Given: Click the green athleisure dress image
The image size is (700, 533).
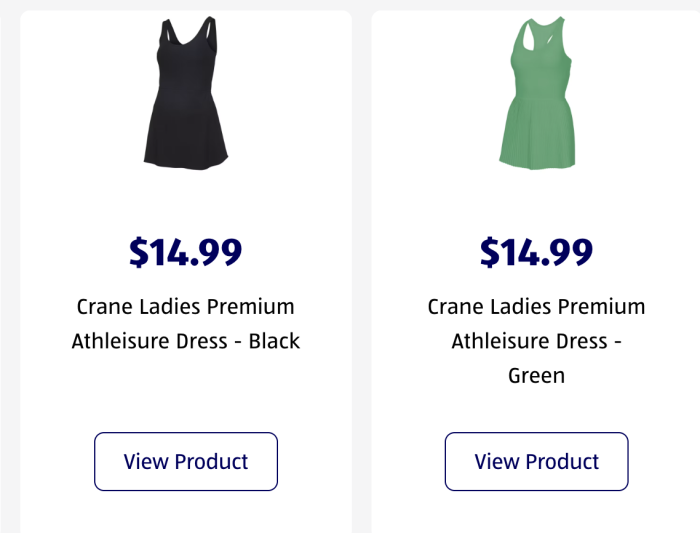Looking at the screenshot, I should (538, 95).
